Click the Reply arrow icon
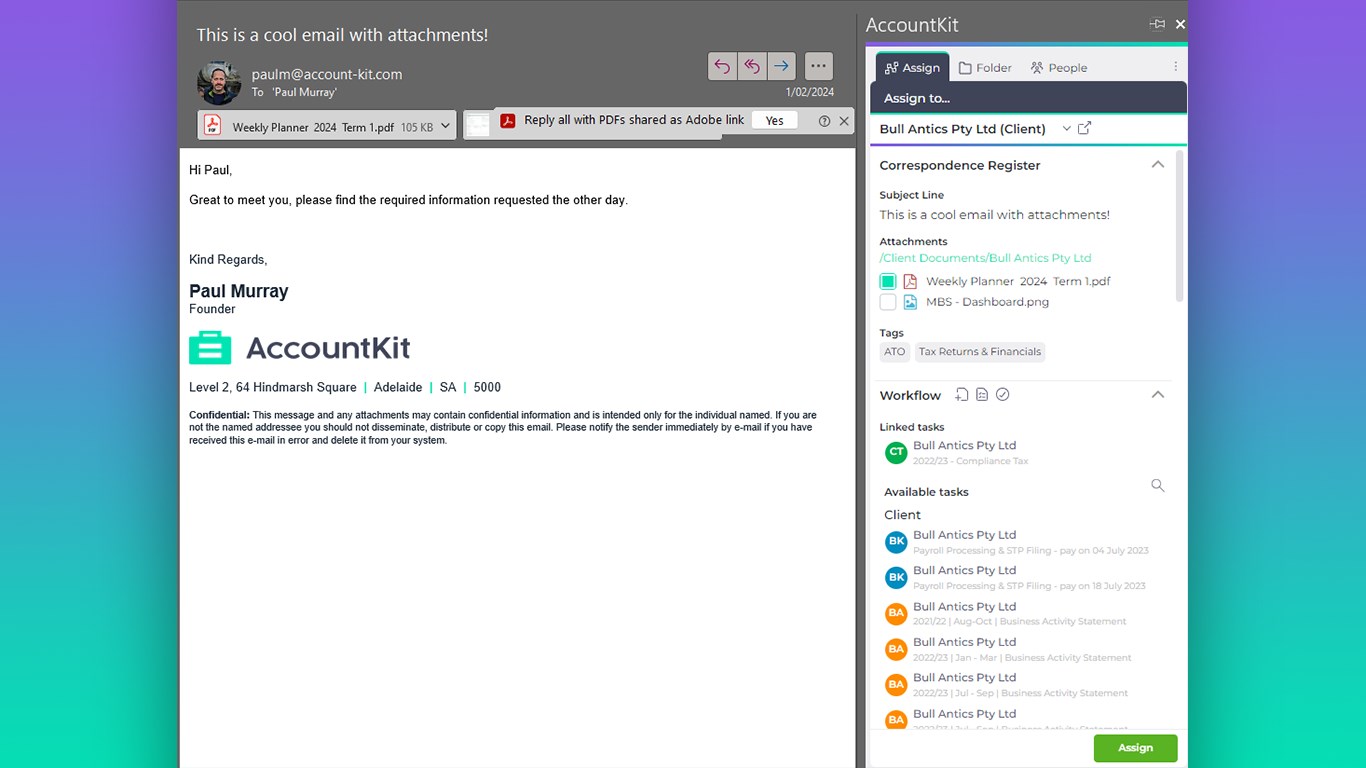The width and height of the screenshot is (1366, 768). coord(722,66)
